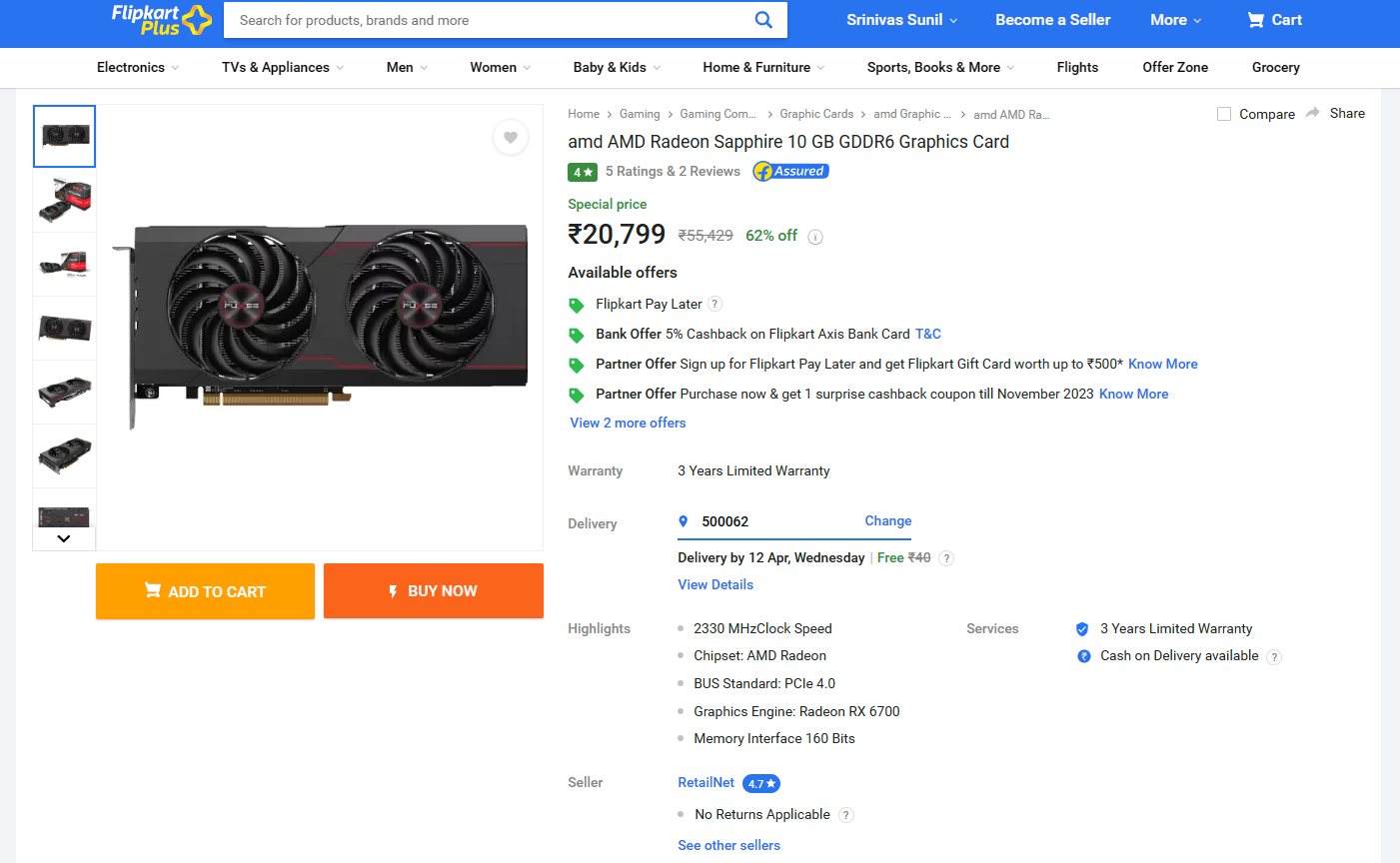Click the search magnifier icon
Viewport: 1400px width, 863px height.
tap(763, 20)
